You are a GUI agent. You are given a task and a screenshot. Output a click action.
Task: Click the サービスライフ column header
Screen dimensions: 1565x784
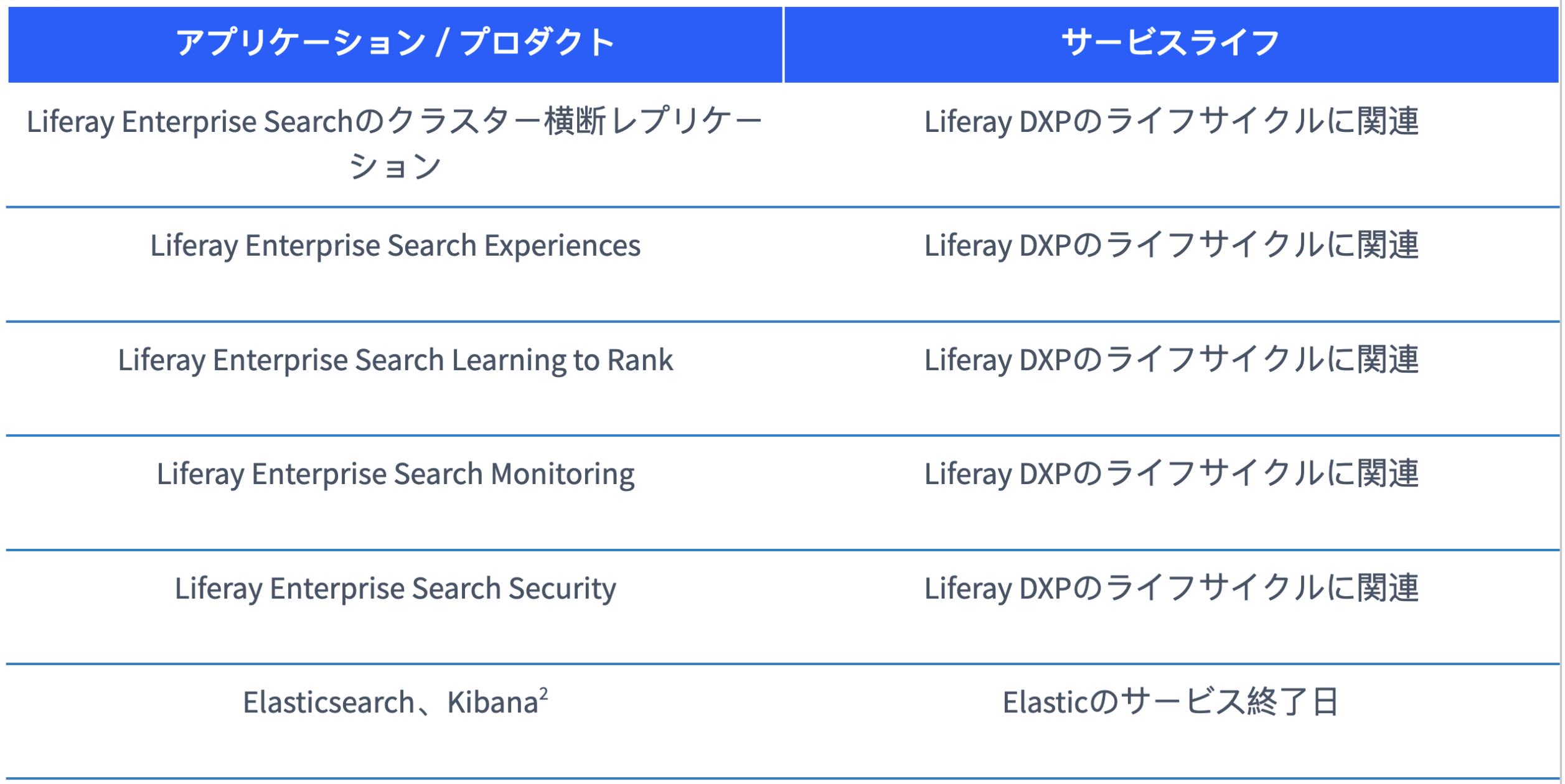tap(1172, 44)
